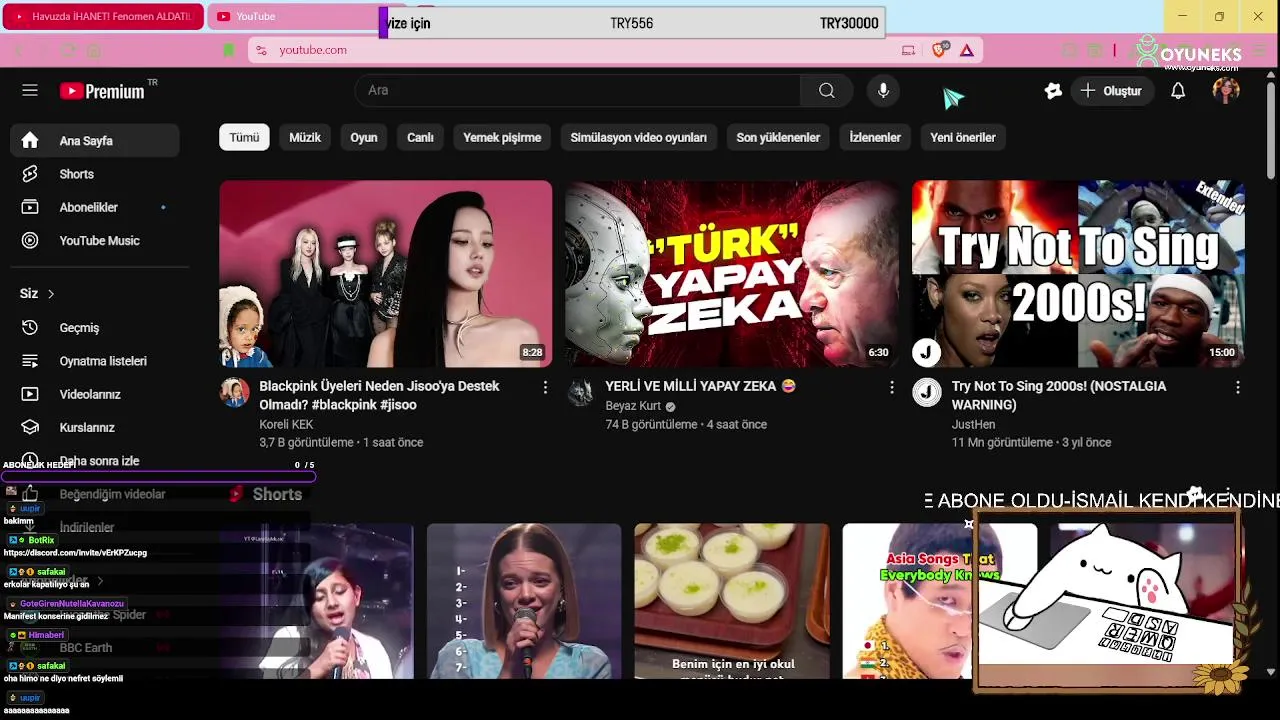Open Blackpink Üyeleri video title link
This screenshot has width=1280, height=720.
pyautogui.click(x=379, y=395)
